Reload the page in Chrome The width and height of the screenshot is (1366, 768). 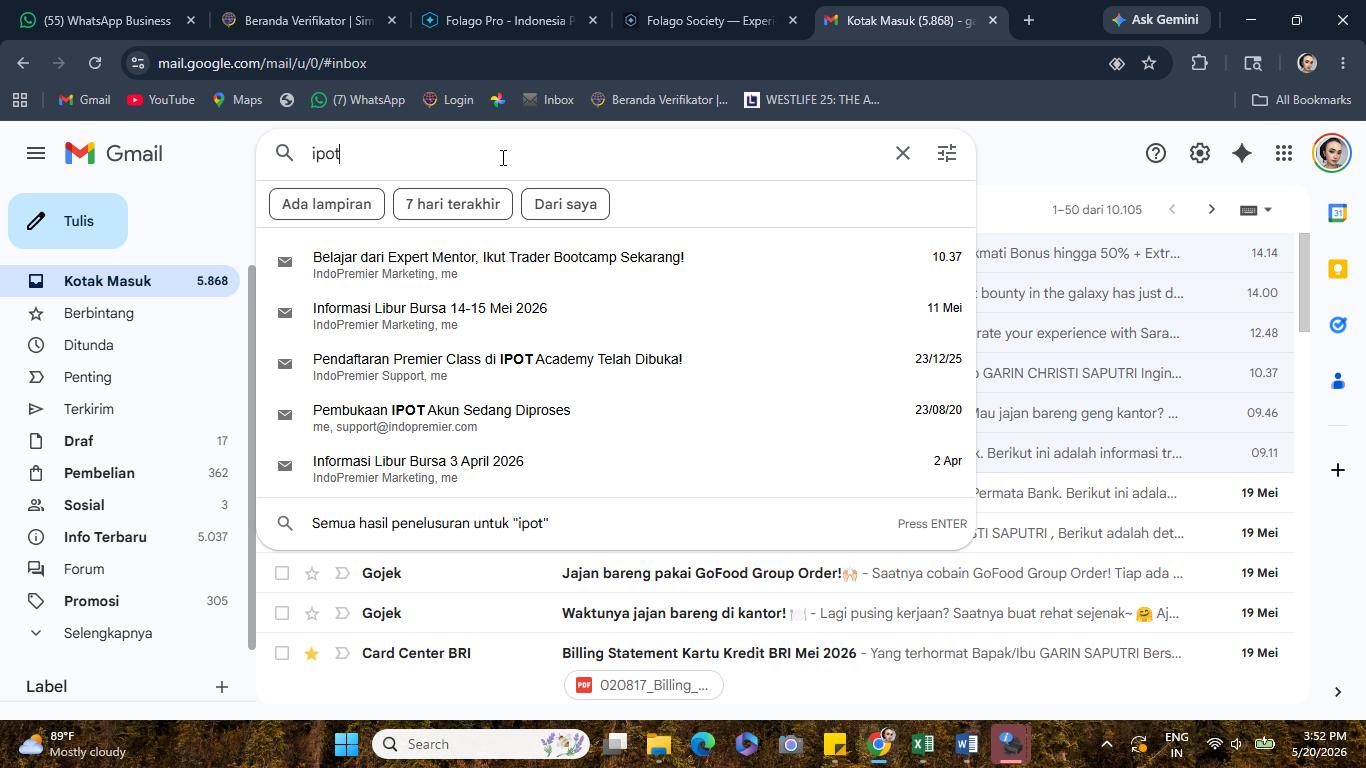click(94, 63)
